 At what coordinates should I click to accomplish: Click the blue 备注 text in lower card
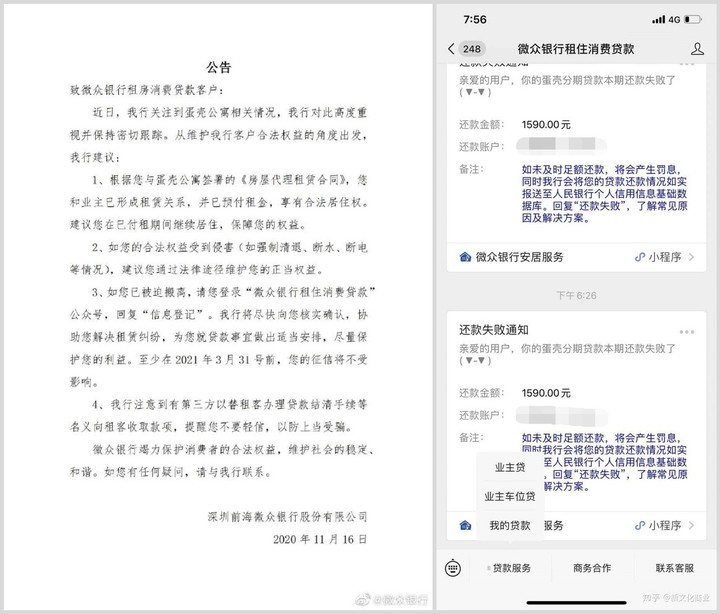[604, 462]
